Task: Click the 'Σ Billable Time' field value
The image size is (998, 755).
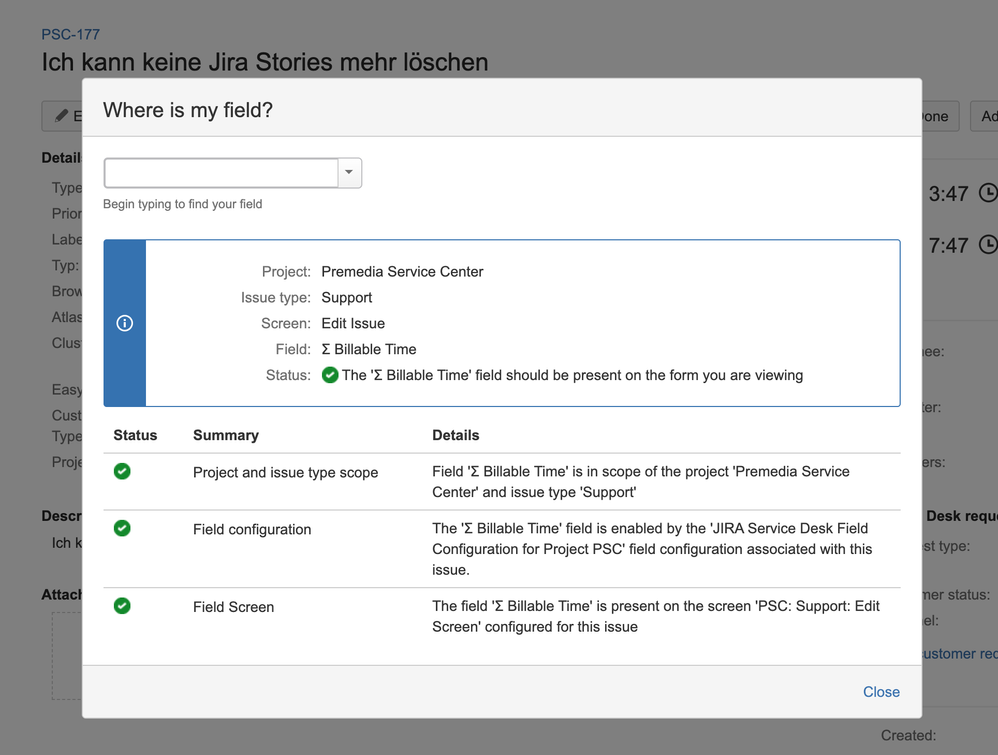Action: coord(369,349)
